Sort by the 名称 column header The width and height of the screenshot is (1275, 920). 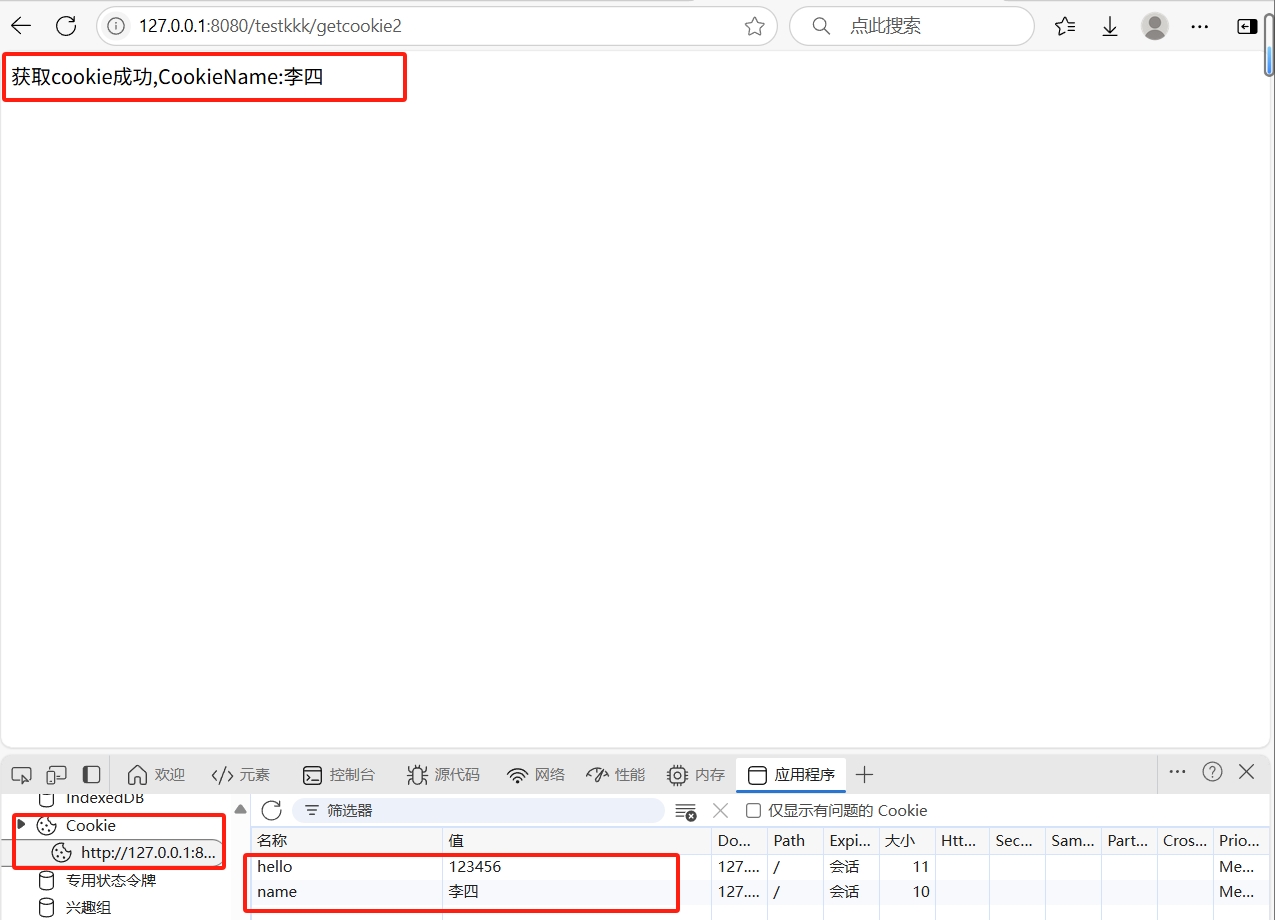pos(346,841)
